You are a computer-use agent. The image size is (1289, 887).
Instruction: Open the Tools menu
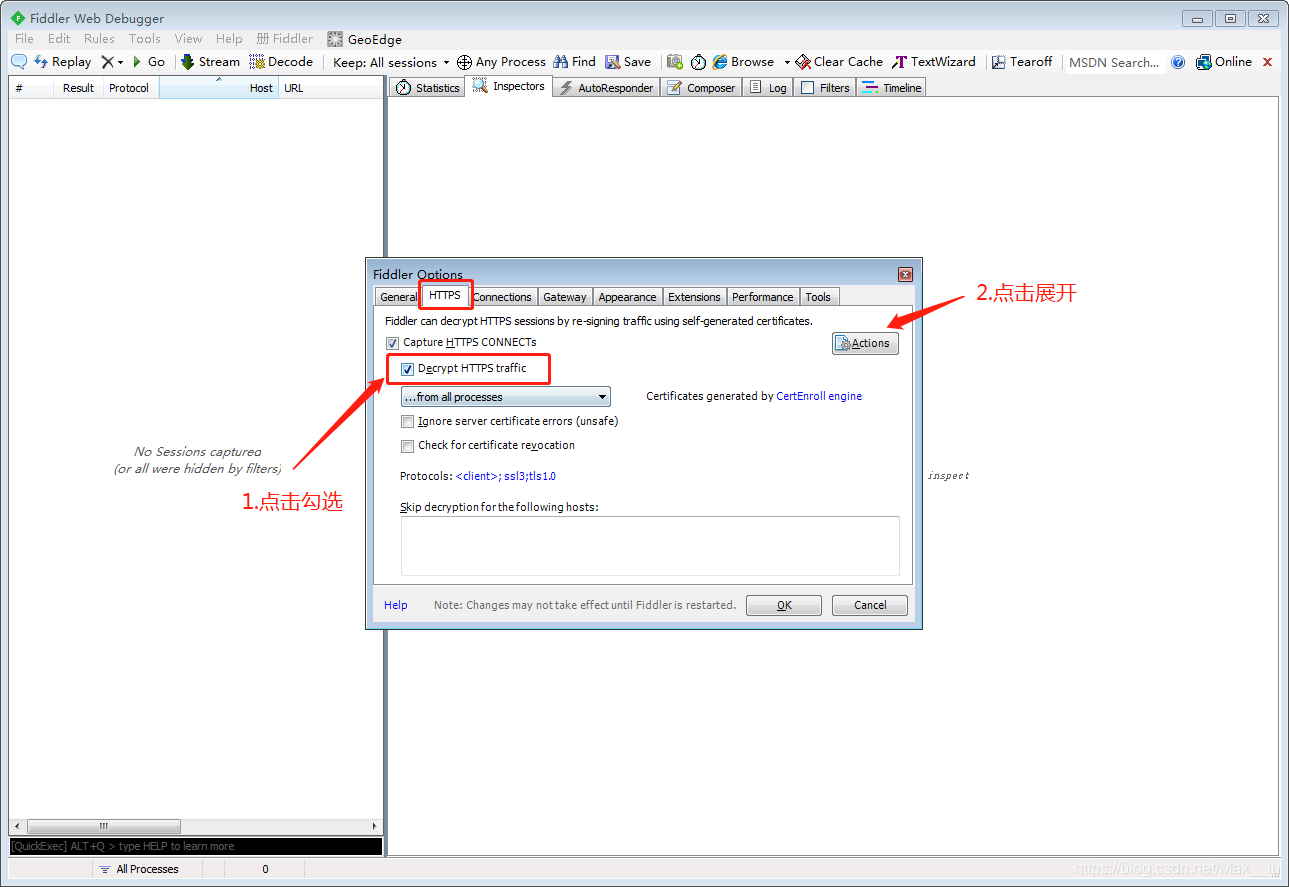point(144,39)
